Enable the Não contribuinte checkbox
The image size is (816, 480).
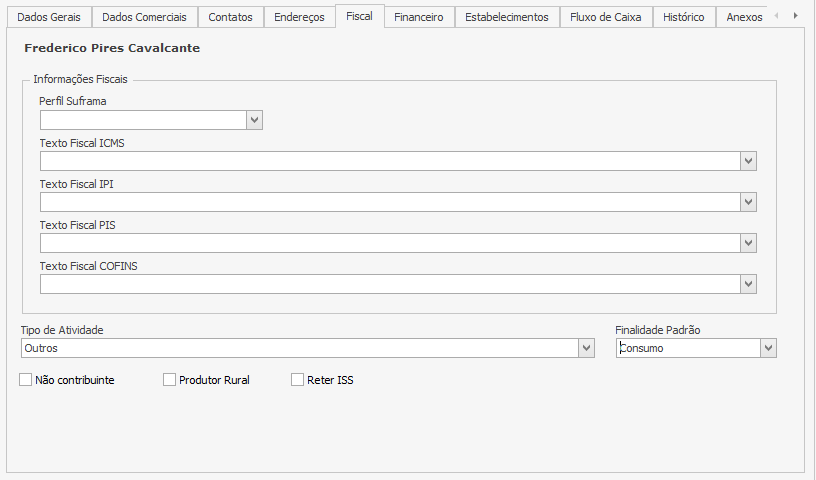(26, 380)
